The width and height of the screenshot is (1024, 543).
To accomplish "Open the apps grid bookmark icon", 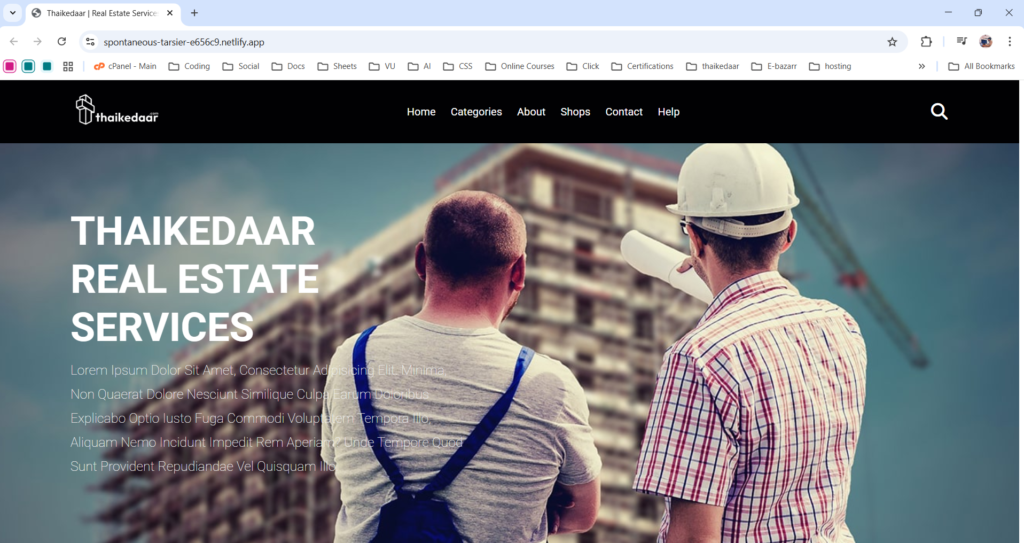I will click(x=68, y=67).
